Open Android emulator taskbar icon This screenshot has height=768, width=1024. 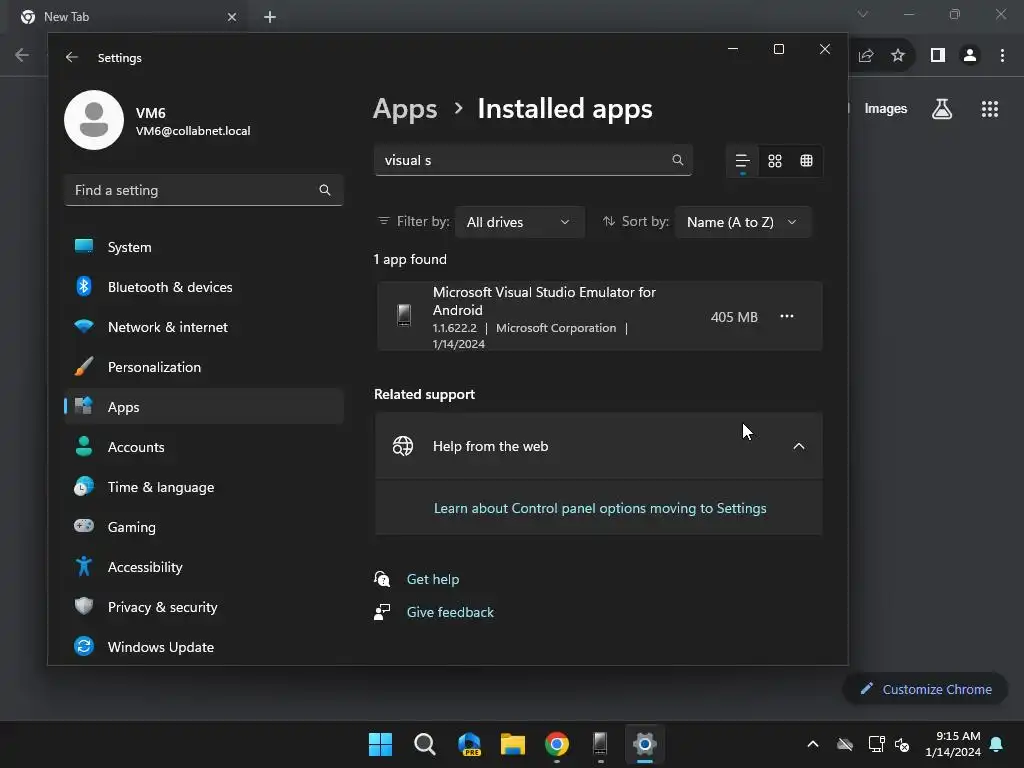[x=600, y=744]
